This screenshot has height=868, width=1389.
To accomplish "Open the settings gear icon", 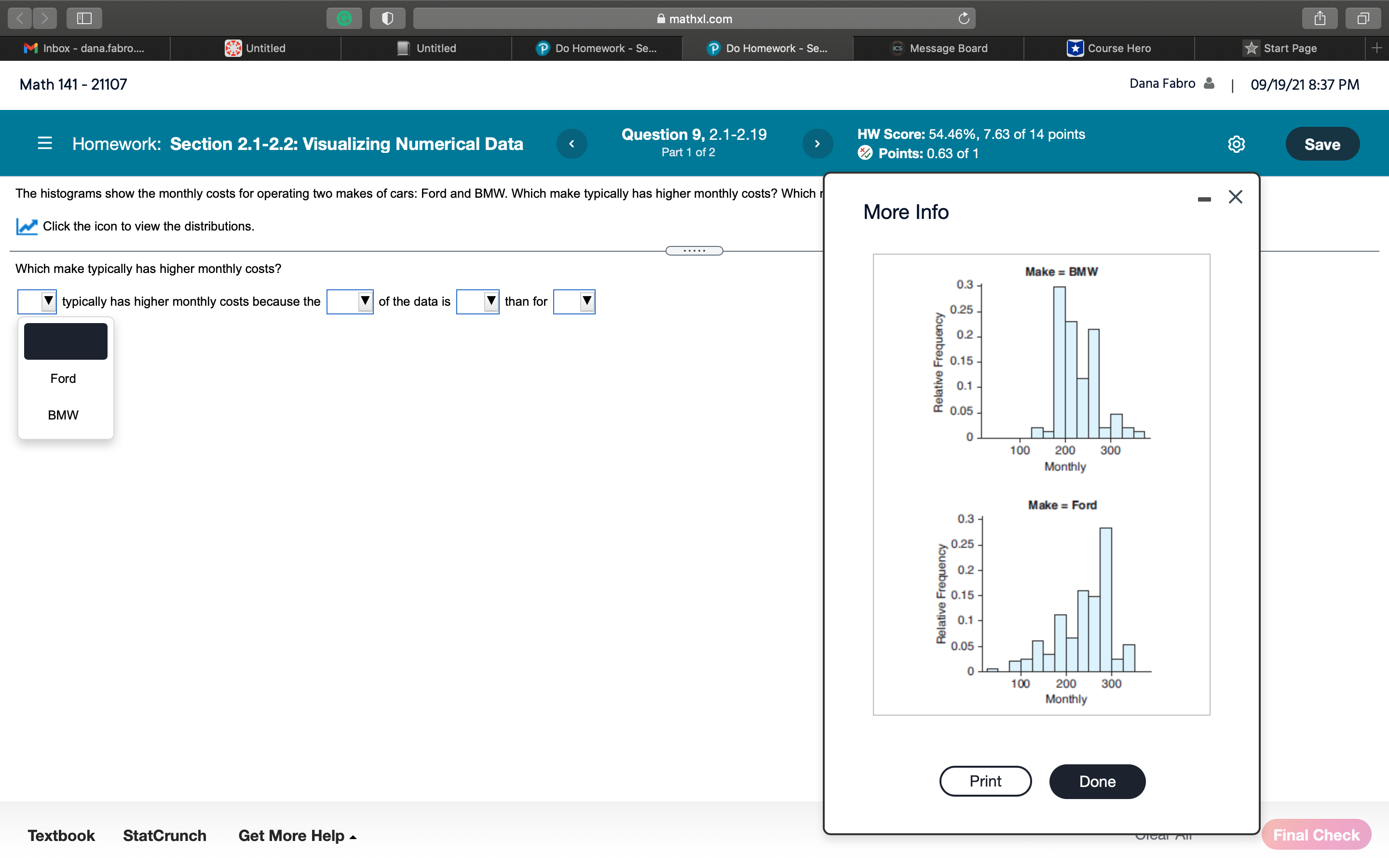I will pos(1236,144).
